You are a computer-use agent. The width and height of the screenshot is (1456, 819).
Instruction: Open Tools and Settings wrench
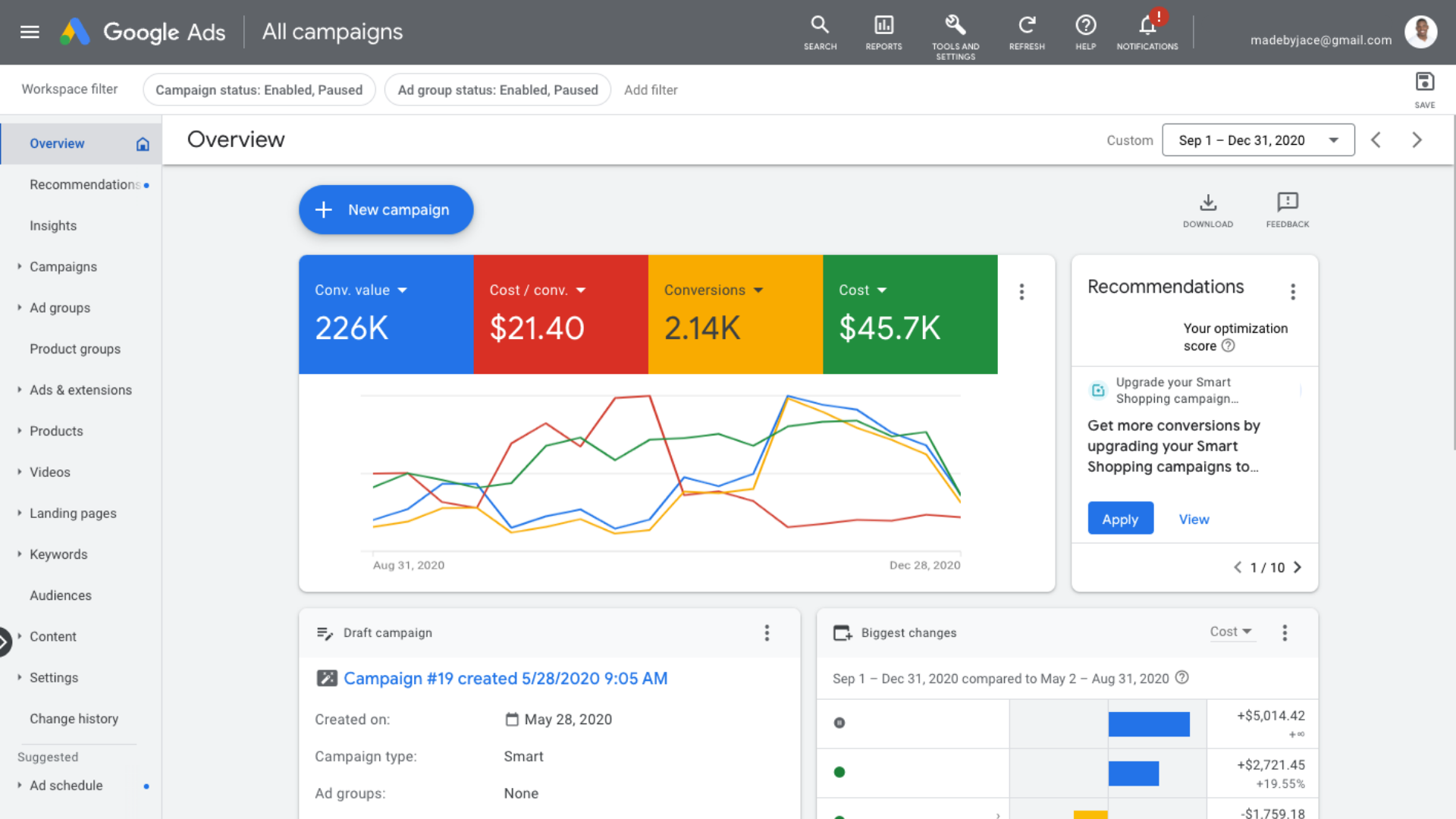coord(955,25)
